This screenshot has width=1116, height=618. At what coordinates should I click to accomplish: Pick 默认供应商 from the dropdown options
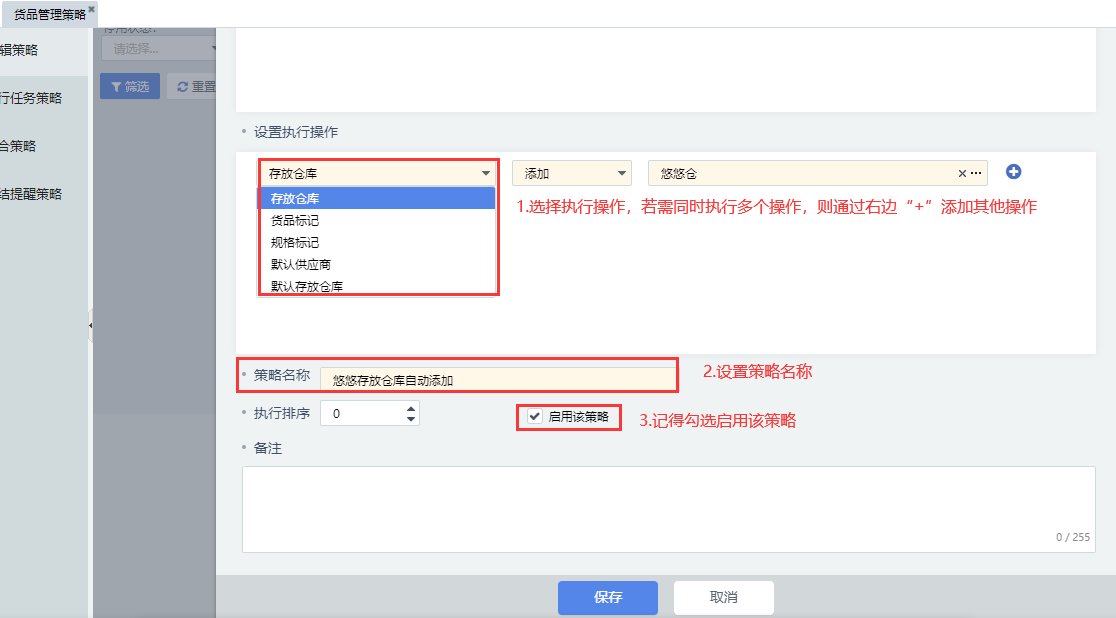coord(301,264)
